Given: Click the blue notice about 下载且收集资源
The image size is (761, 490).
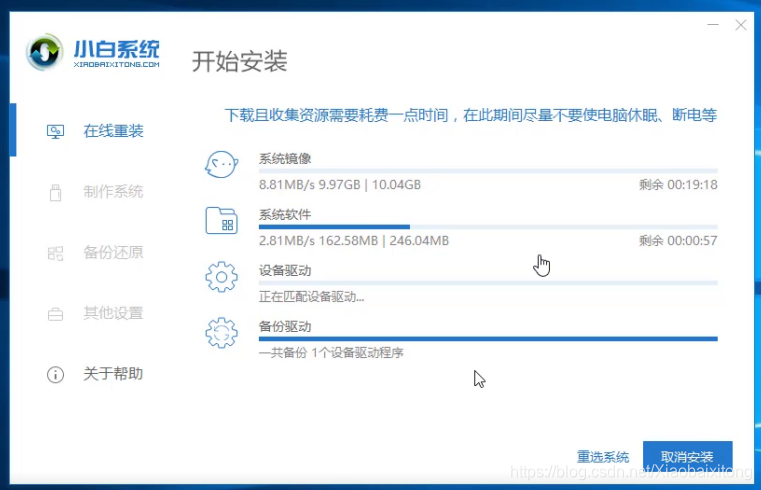Looking at the screenshot, I should (x=471, y=115).
